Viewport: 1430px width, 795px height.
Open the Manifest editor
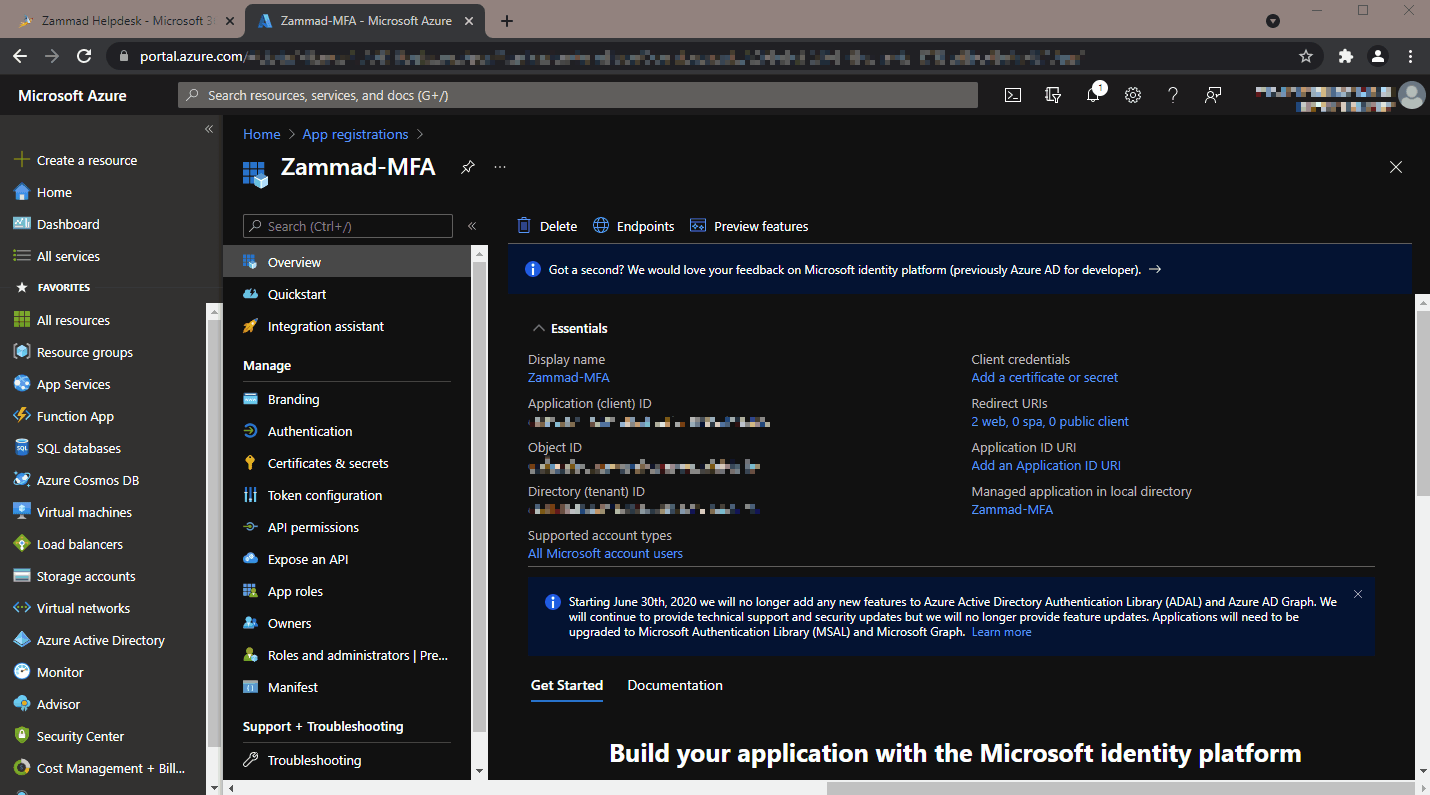[x=346, y=687]
